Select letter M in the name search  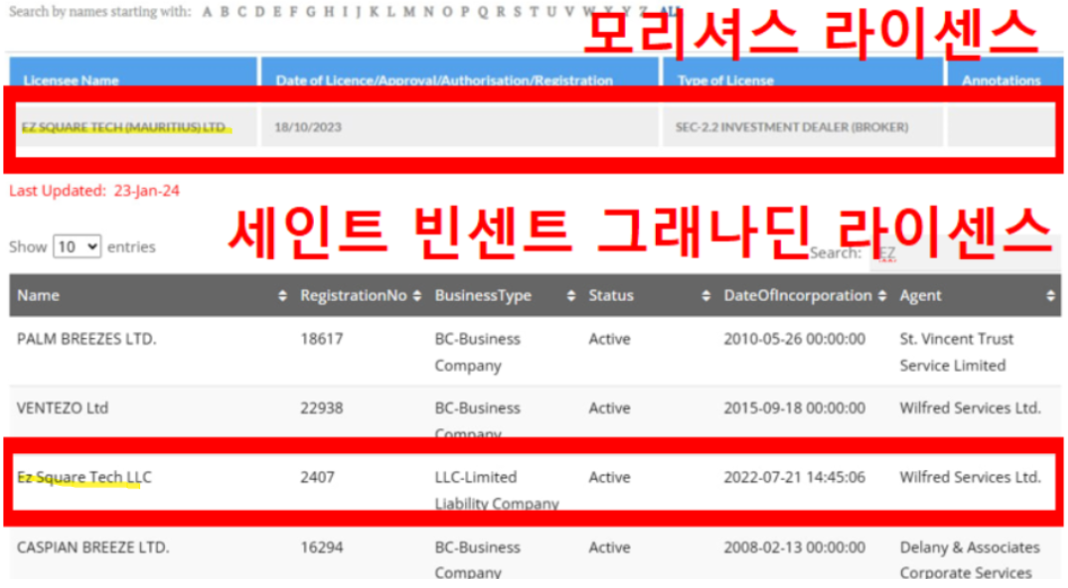click(x=409, y=12)
